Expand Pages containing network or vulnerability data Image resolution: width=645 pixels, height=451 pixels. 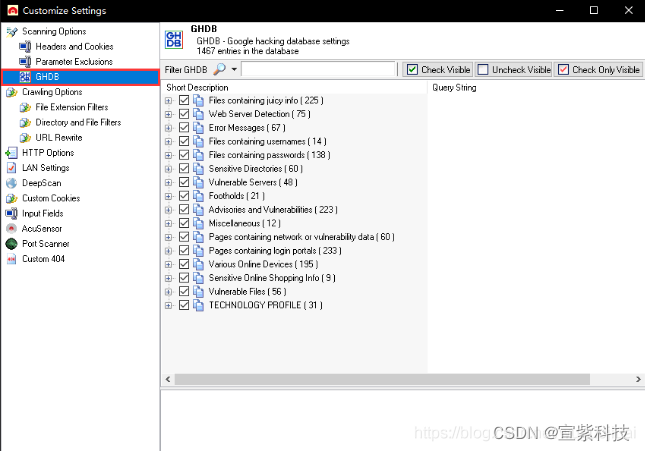[168, 237]
